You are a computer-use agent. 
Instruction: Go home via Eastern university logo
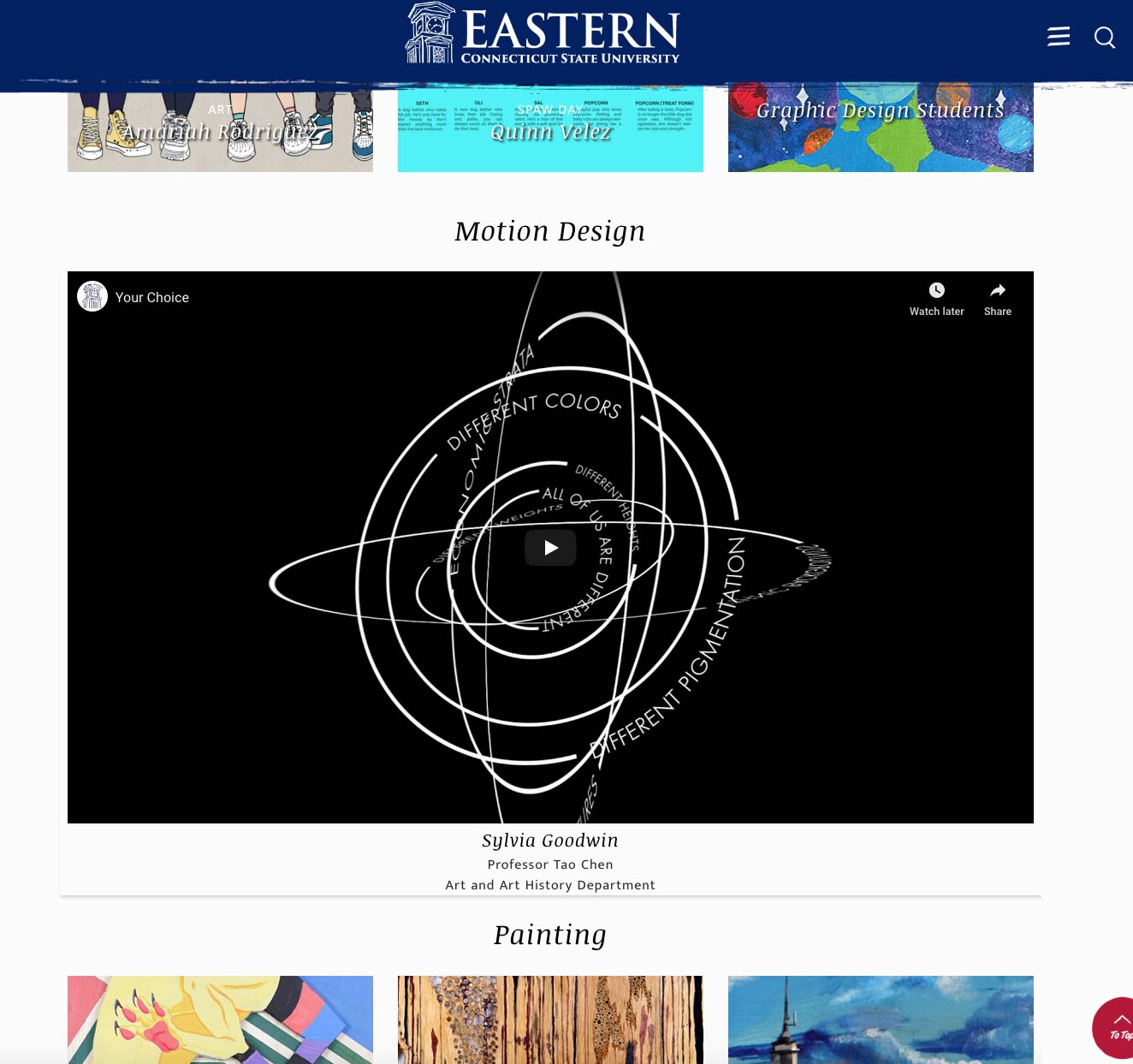[543, 36]
